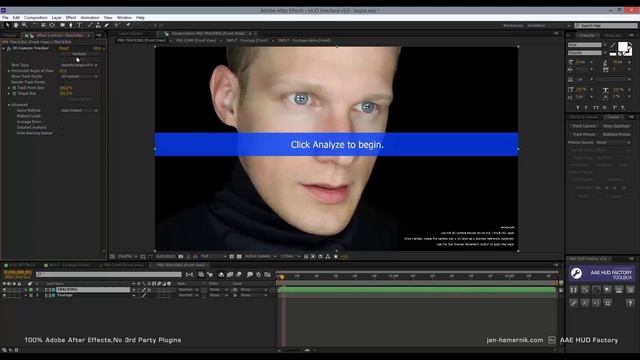Image resolution: width=640 pixels, height=360 pixels.
Task: Open Solve Method dropdown
Action: (79, 110)
